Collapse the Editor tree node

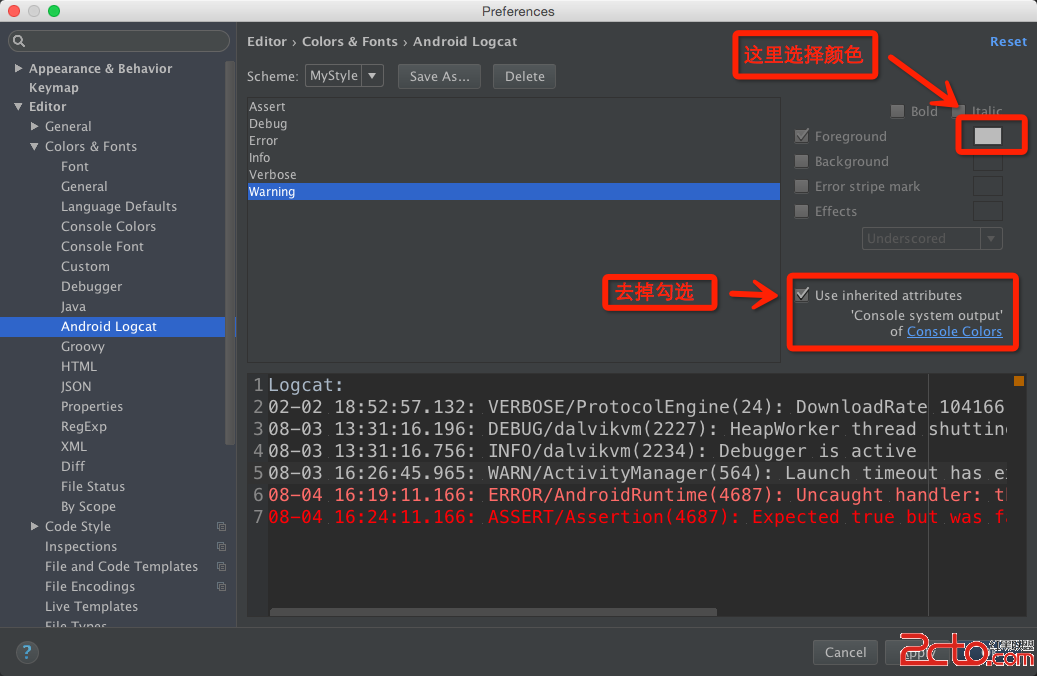pyautogui.click(x=19, y=106)
